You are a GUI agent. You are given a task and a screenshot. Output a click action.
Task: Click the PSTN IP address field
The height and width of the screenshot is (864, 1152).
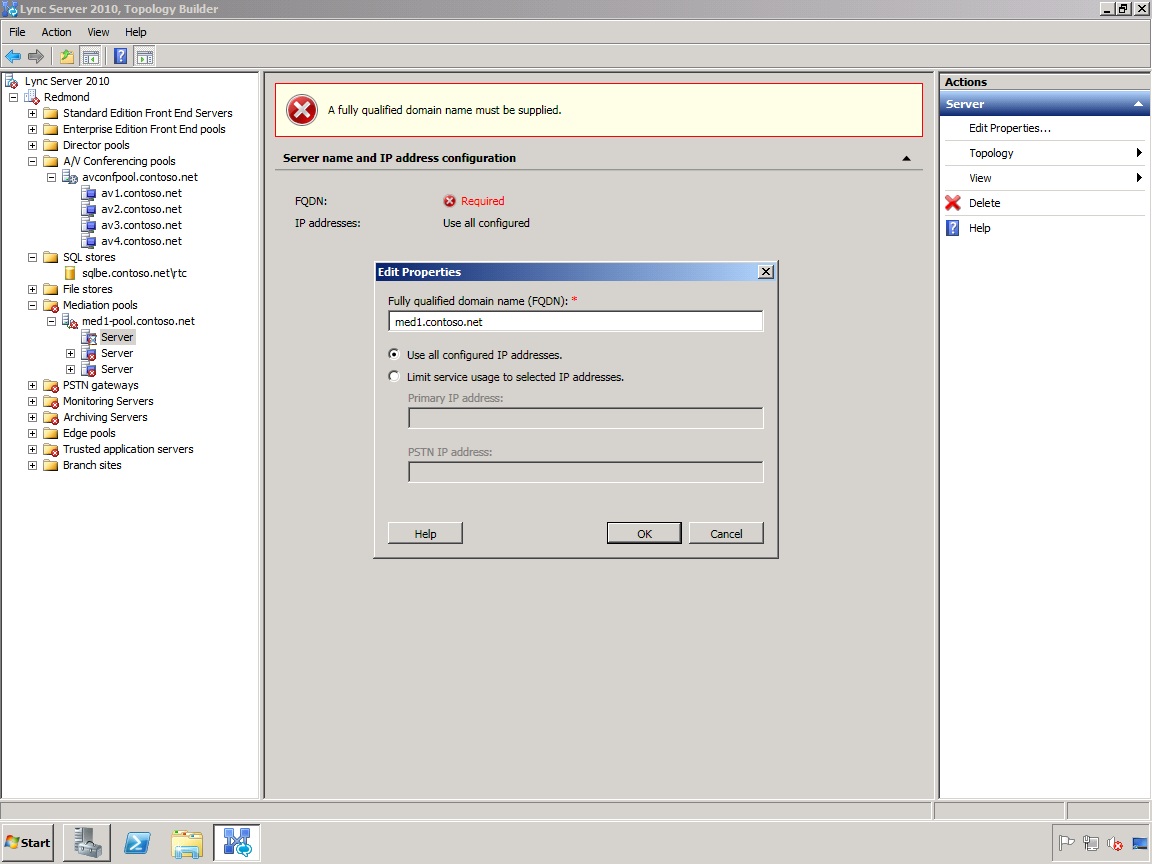[586, 472]
